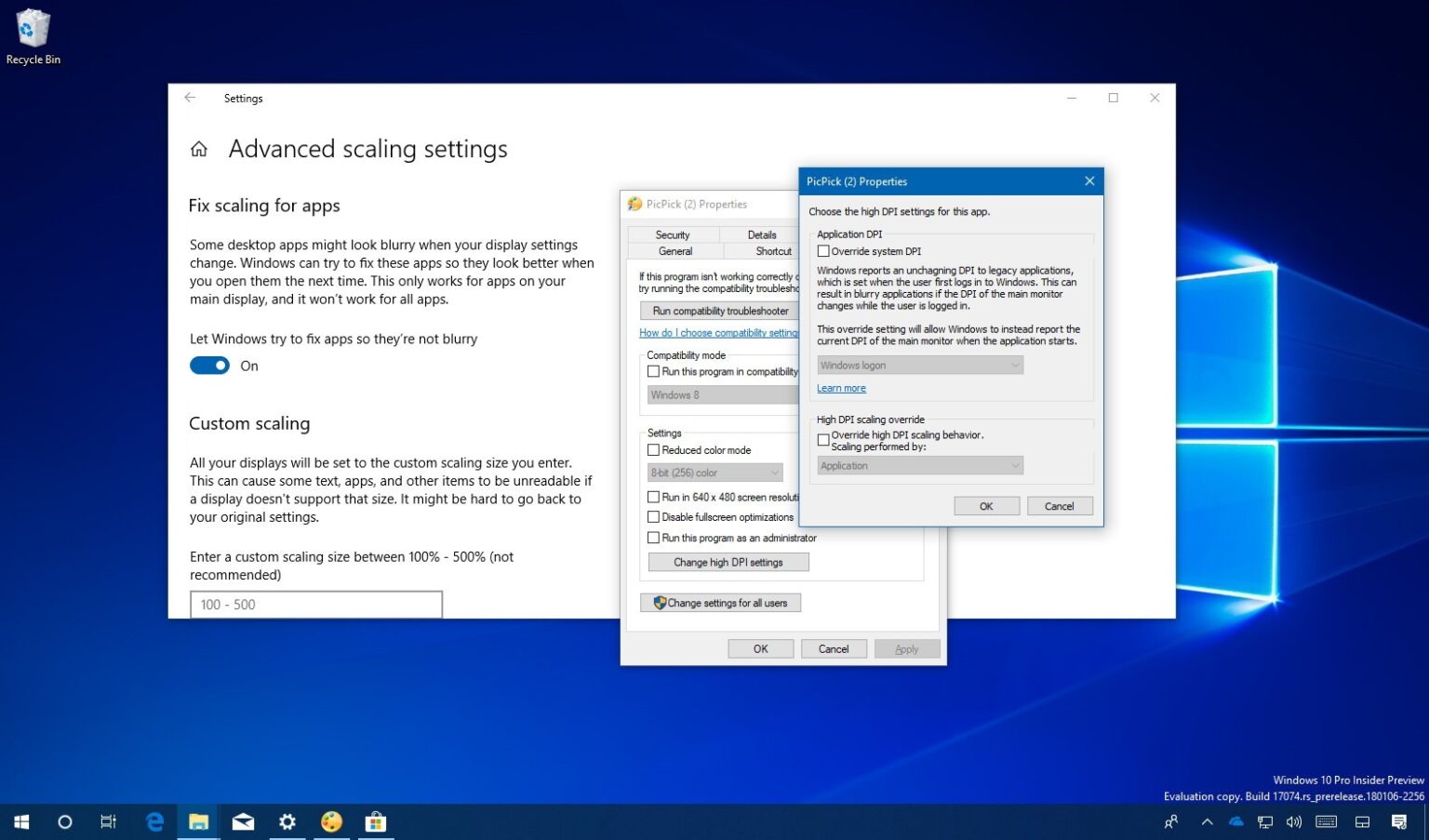Viewport: 1429px width, 840px height.
Task: Switch to the Security tab
Action: click(673, 234)
